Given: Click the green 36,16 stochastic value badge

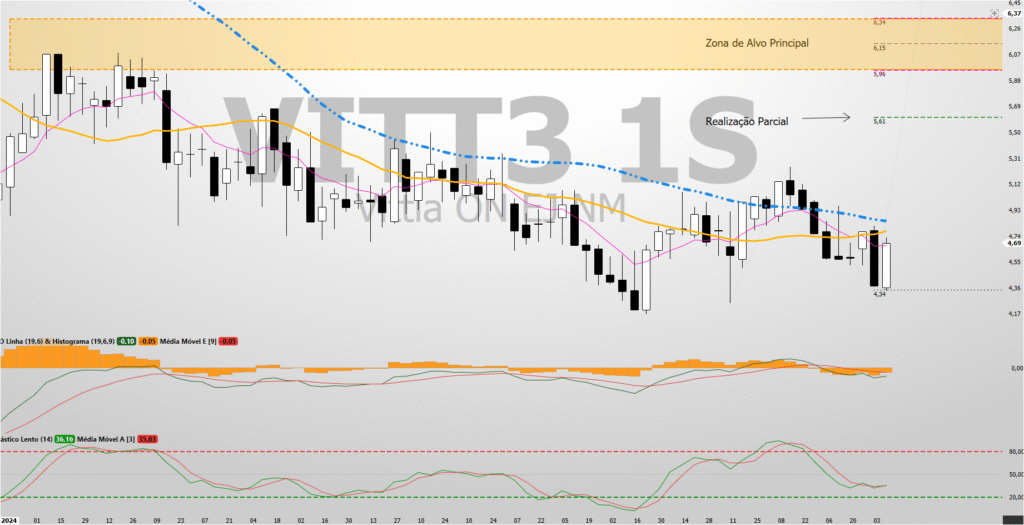Looking at the screenshot, I should pos(65,439).
